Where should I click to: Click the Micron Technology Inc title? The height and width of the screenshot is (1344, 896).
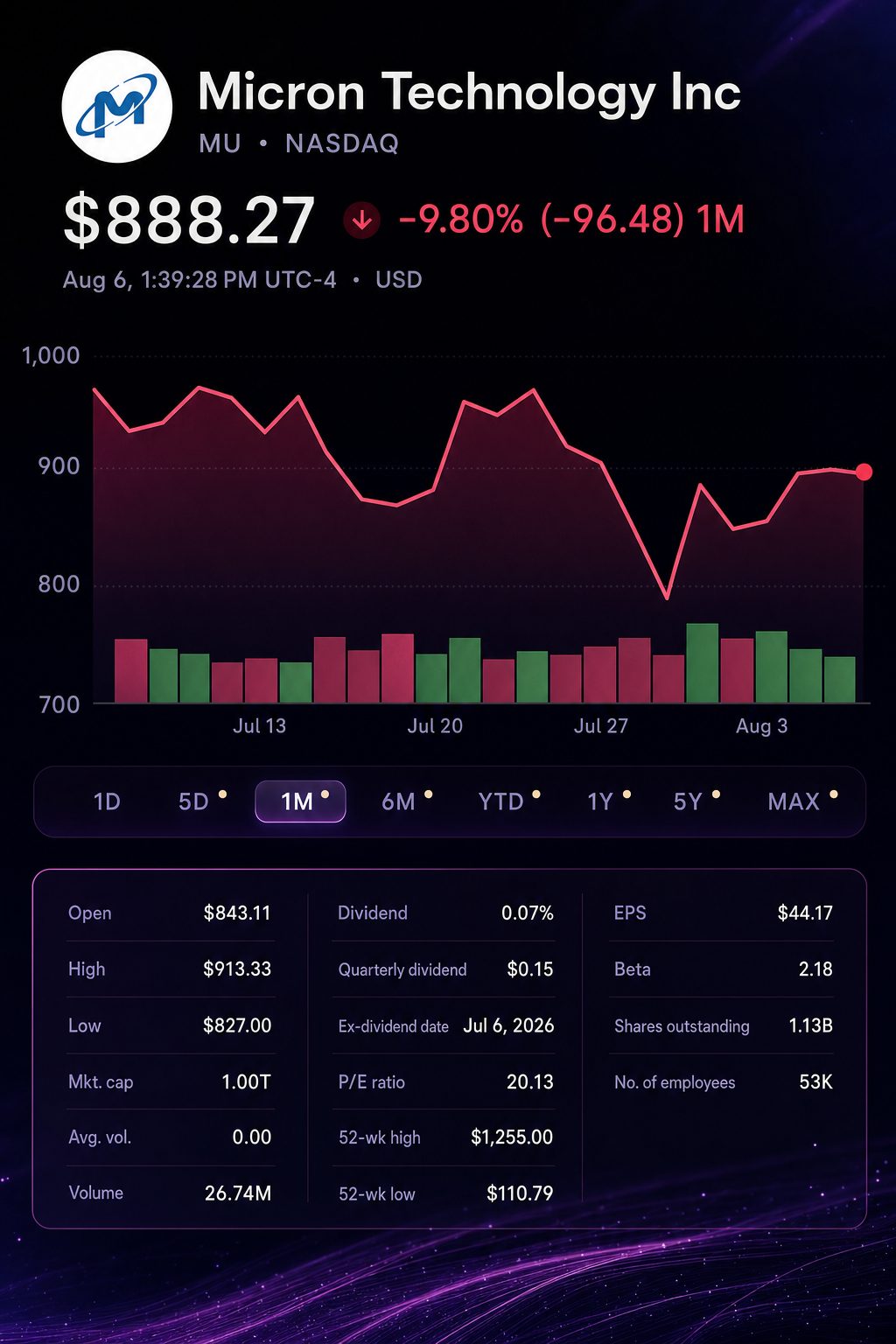coord(469,93)
